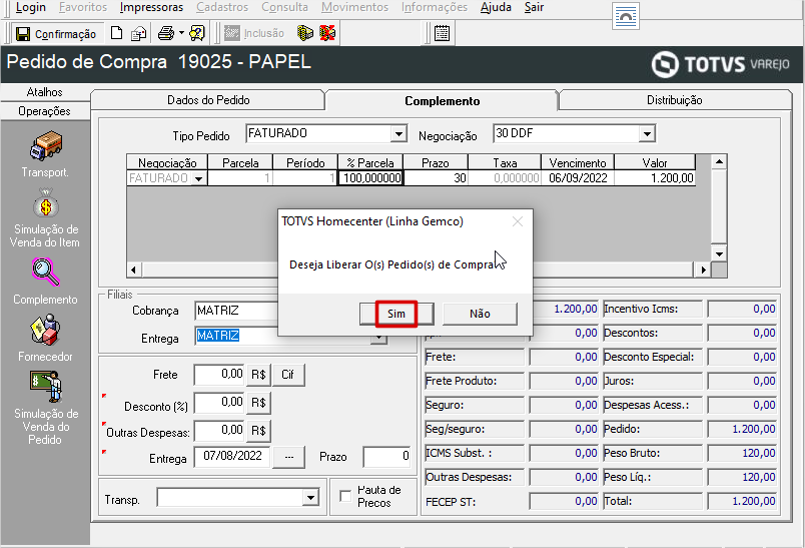Image resolution: width=805 pixels, height=548 pixels.
Task: Click the Vencimento column header
Action: (x=578, y=163)
